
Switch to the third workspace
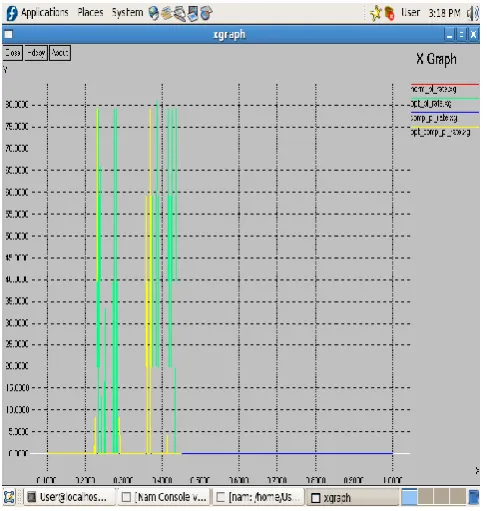(442, 497)
